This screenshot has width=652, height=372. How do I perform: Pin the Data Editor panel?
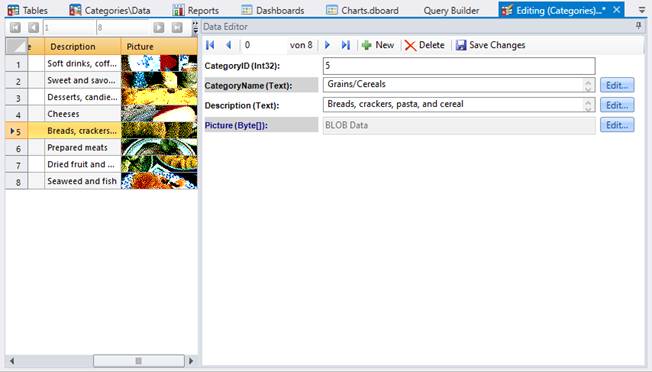point(639,26)
